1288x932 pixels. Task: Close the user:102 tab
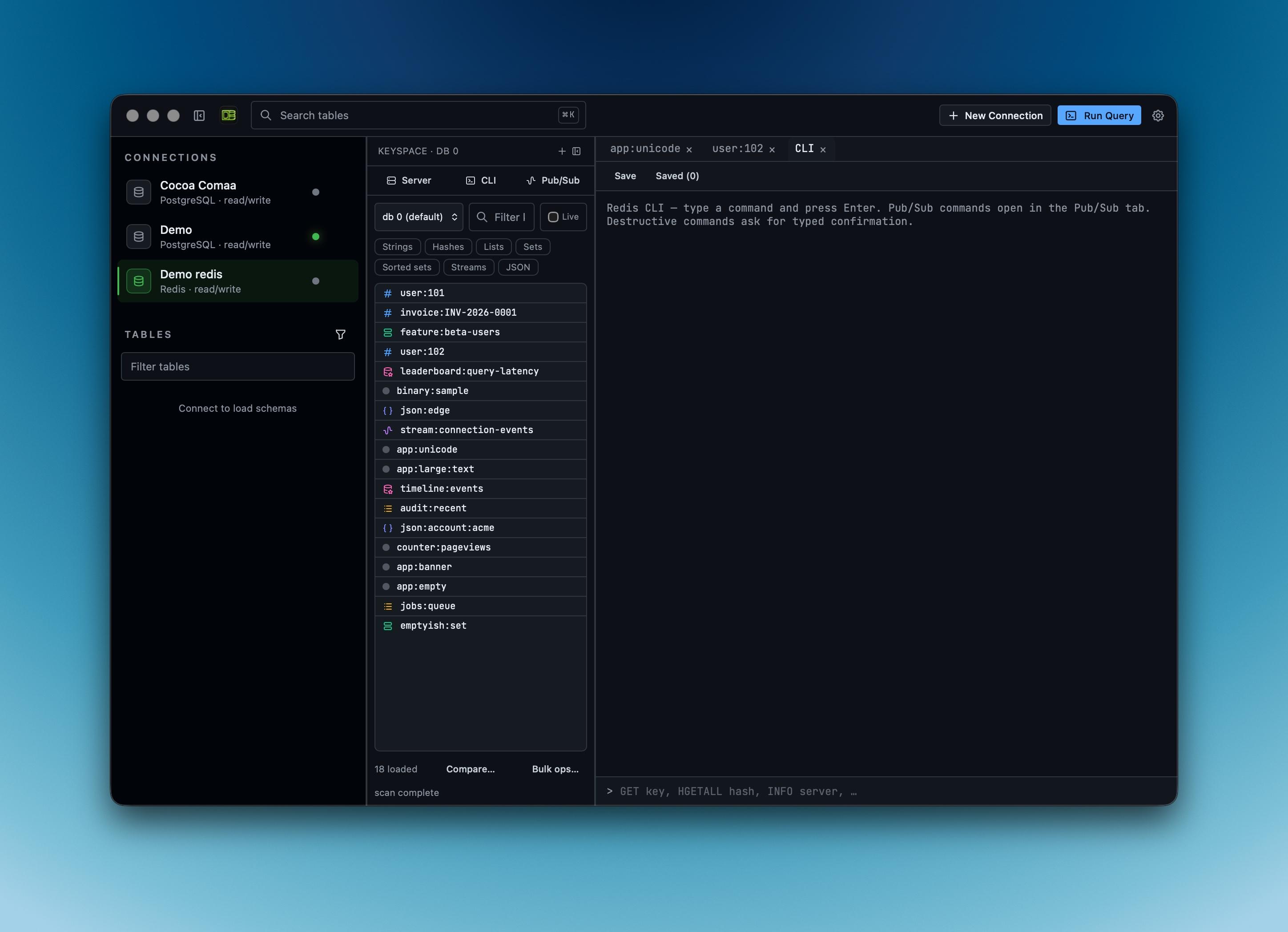point(772,149)
